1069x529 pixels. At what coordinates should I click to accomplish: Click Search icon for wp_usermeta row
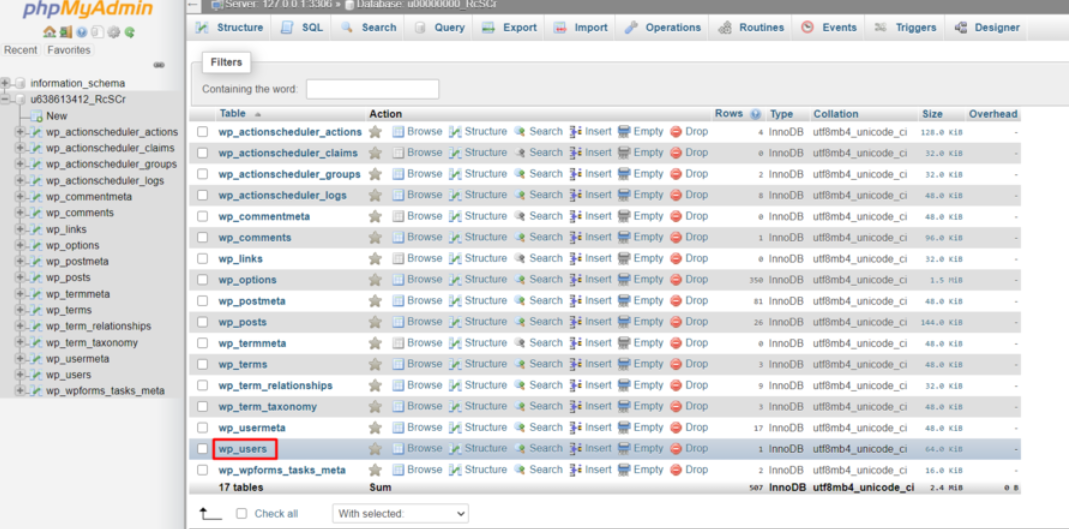(x=520, y=428)
